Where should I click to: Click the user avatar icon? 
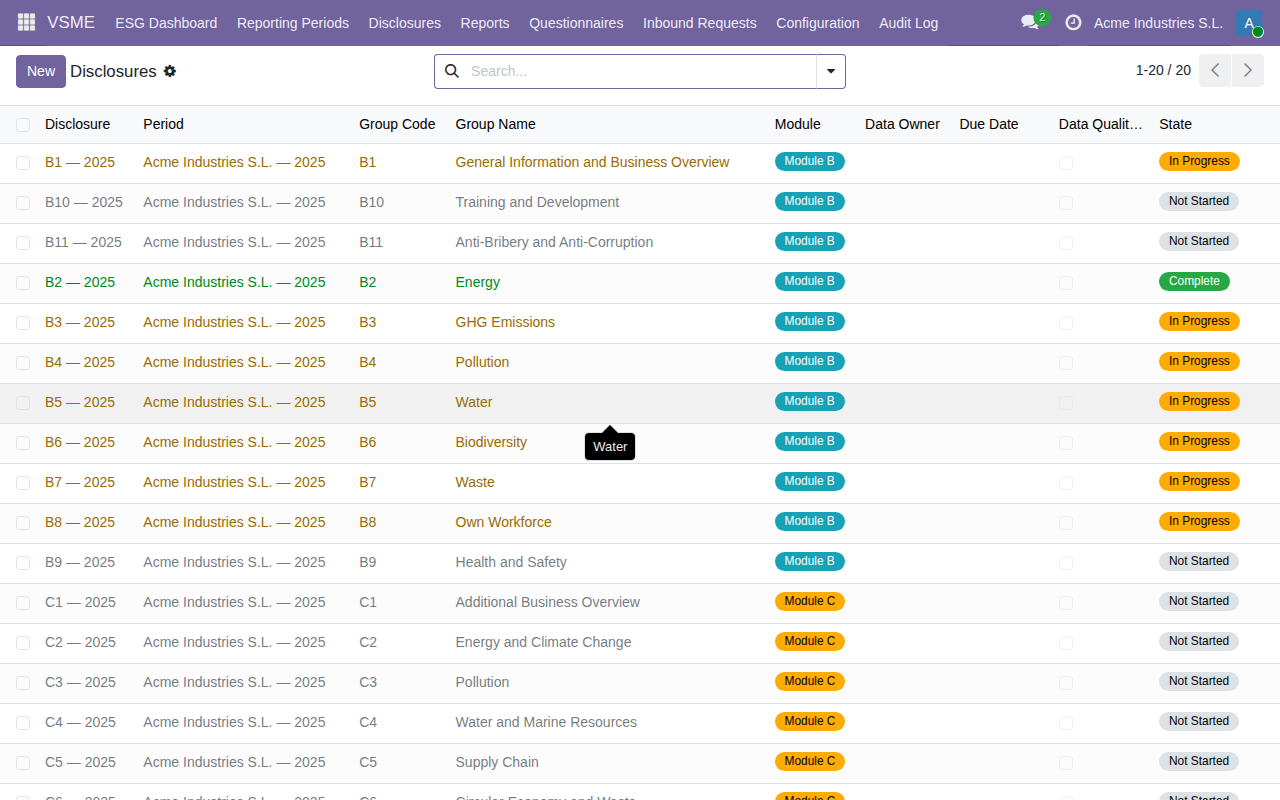point(1249,22)
